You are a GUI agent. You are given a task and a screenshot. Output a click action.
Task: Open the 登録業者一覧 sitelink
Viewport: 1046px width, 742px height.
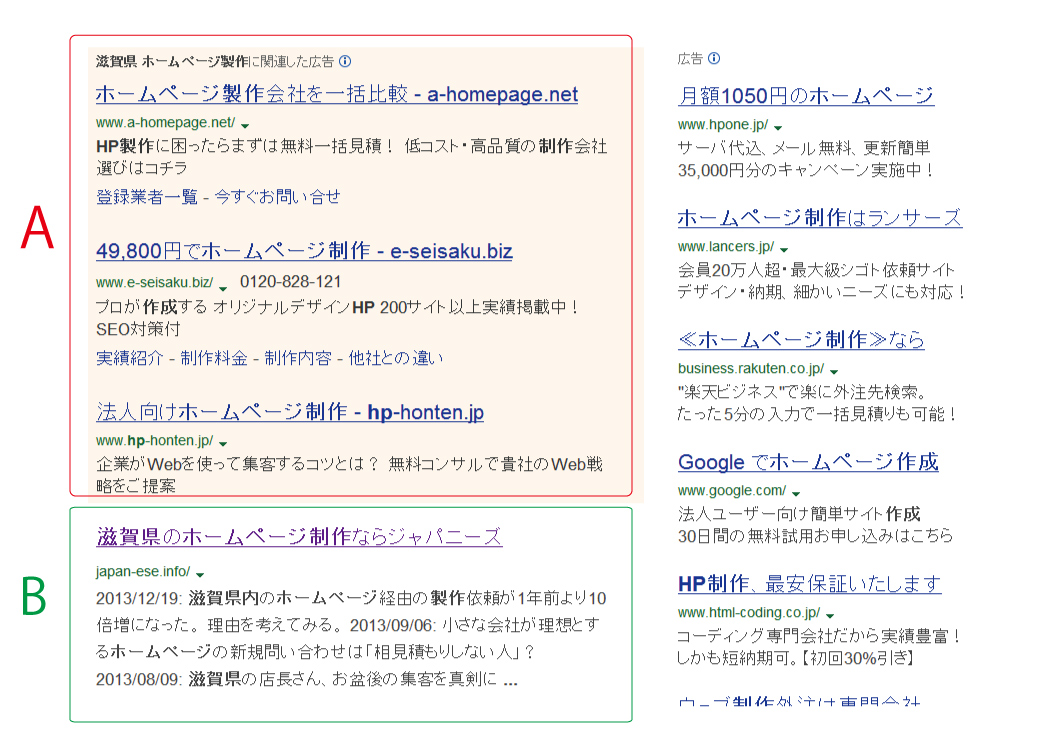click(147, 197)
